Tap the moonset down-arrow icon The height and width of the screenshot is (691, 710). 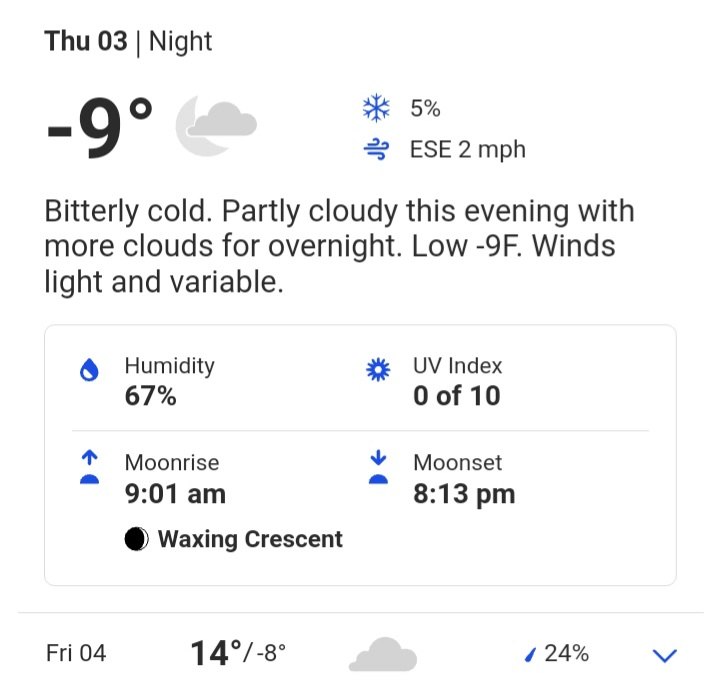(x=378, y=467)
